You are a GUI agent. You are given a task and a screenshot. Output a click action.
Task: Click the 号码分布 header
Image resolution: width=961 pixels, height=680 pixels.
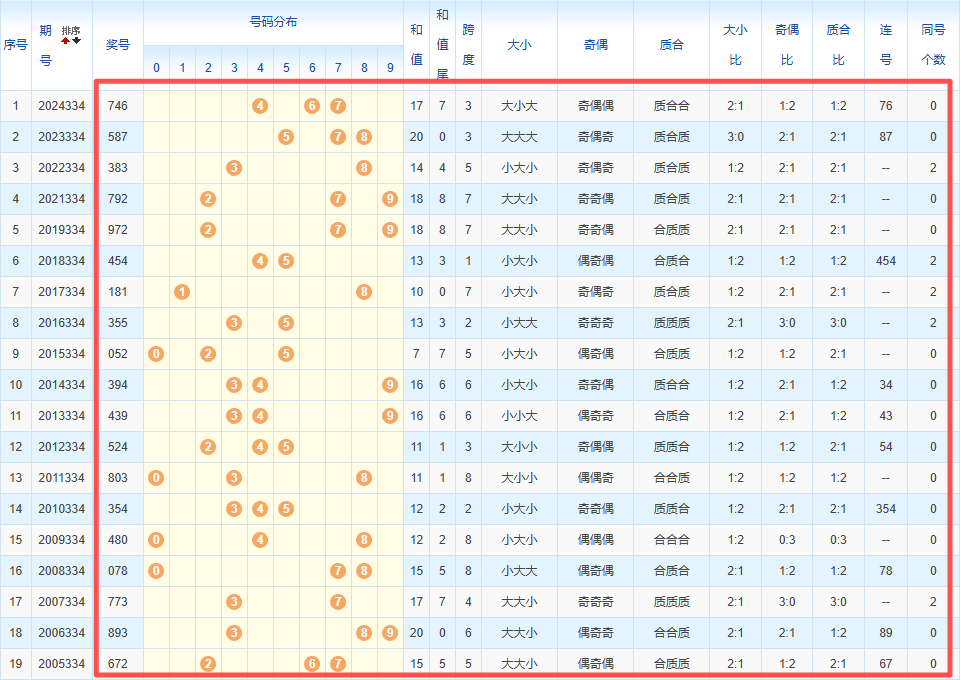point(273,22)
